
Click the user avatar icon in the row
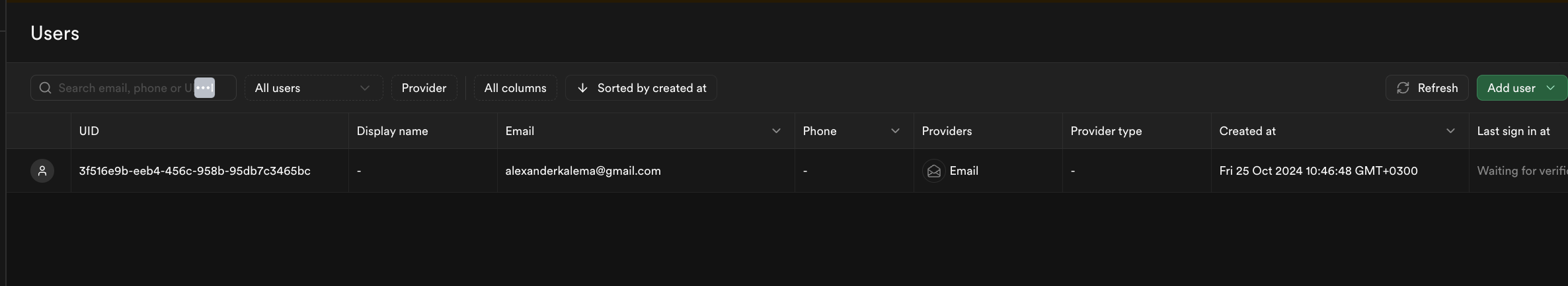(42, 171)
